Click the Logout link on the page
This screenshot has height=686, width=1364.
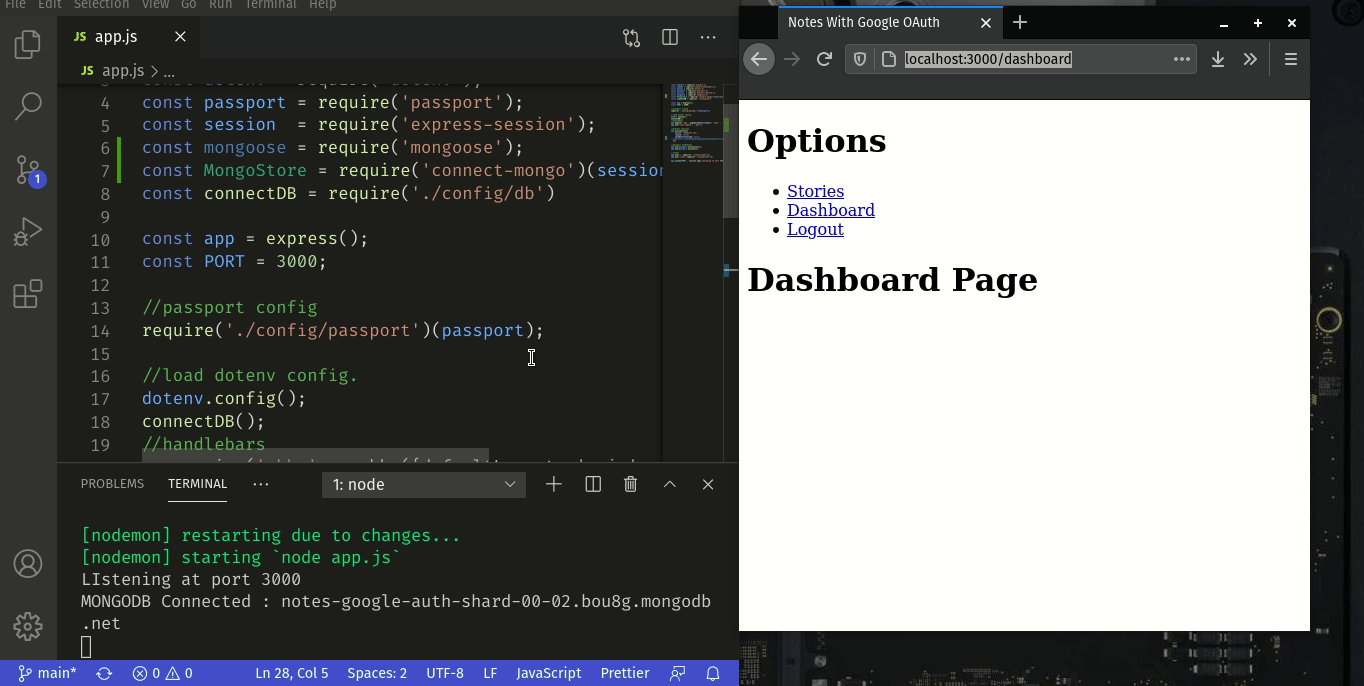pos(815,229)
